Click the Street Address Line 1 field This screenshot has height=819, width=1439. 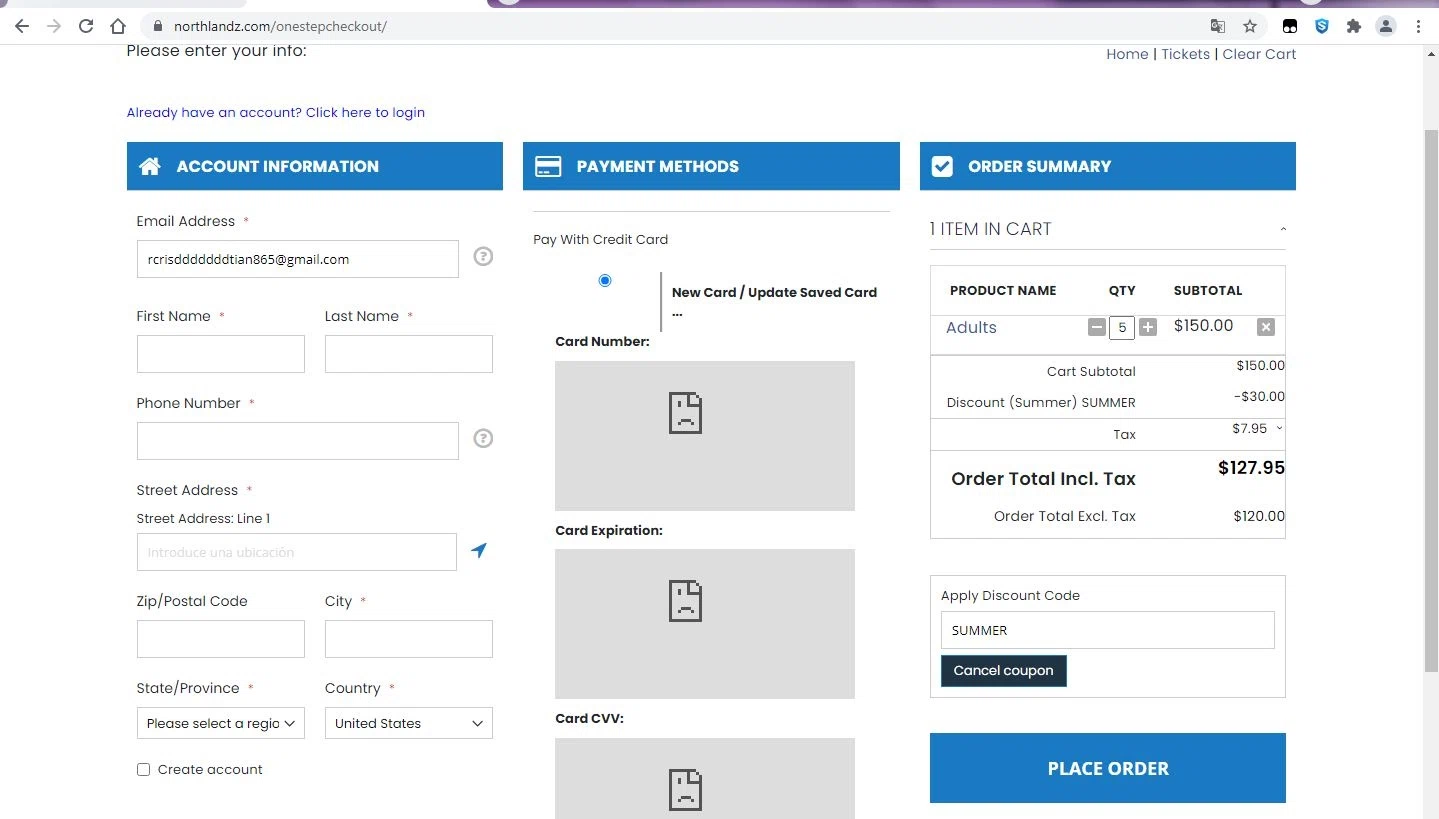click(297, 552)
